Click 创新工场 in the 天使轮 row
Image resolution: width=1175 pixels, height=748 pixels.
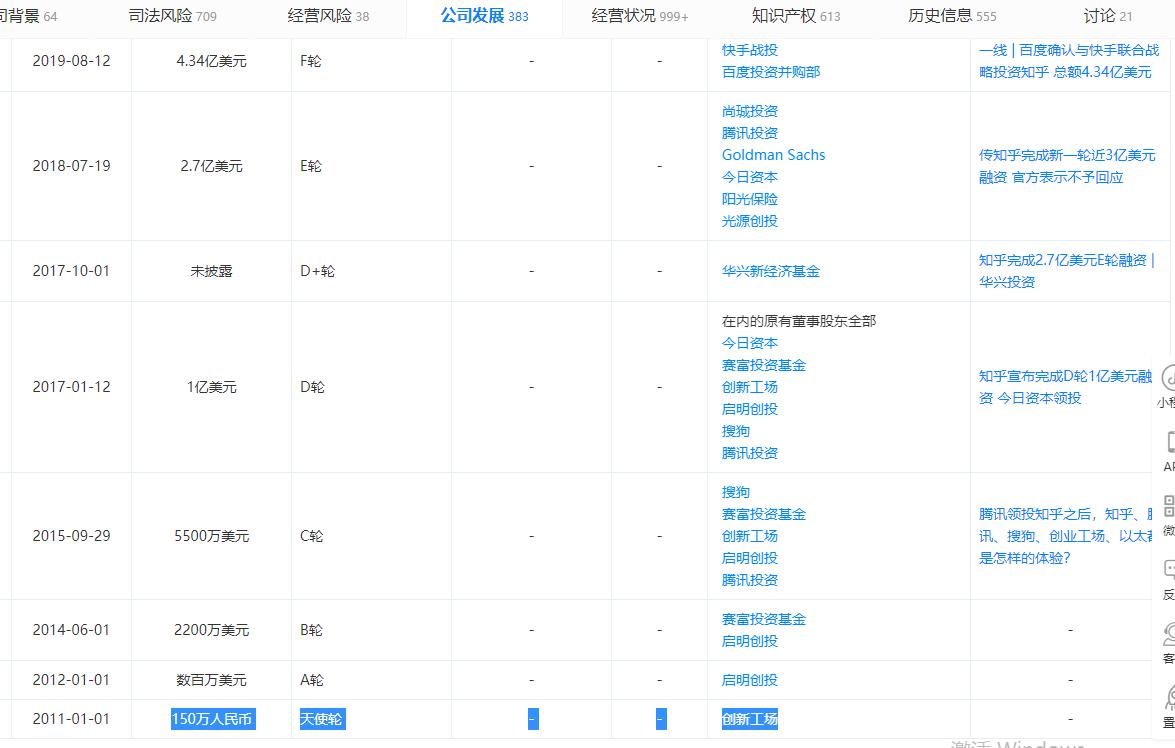tap(749, 720)
